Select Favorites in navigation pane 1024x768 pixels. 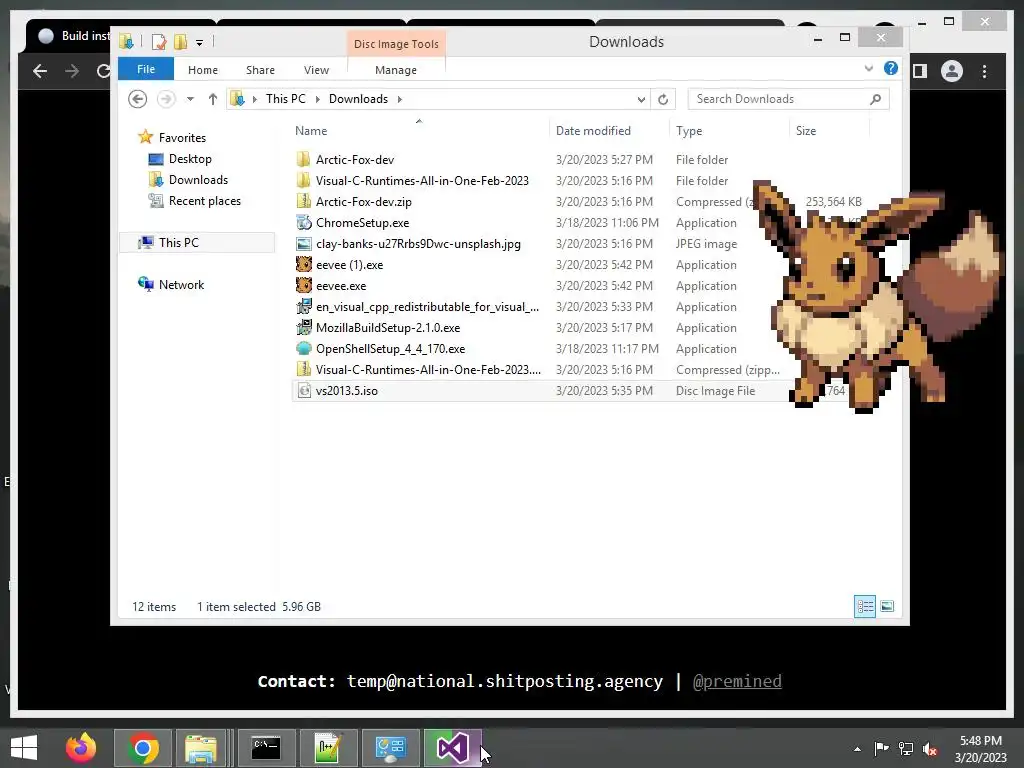click(x=182, y=138)
